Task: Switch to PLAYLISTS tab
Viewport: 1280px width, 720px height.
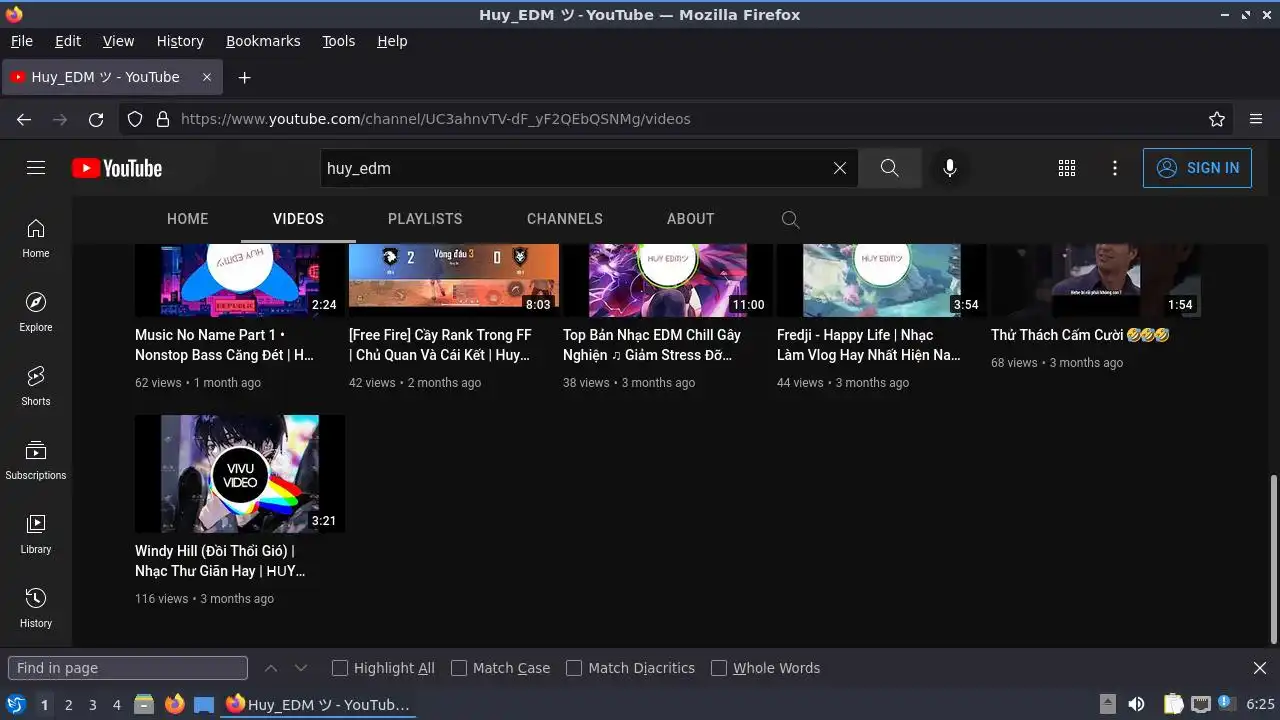Action: tap(425, 219)
